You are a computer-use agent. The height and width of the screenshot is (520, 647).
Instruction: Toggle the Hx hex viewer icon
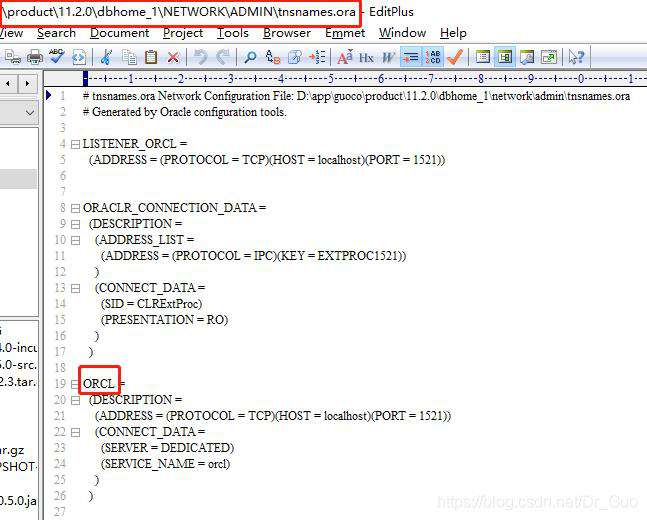coord(366,57)
